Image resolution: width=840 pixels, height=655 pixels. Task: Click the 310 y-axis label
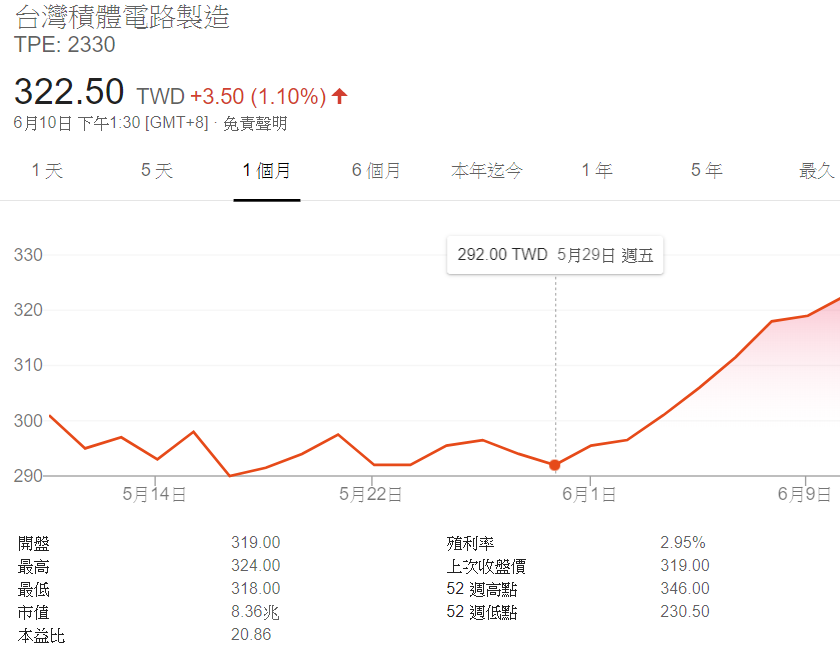click(x=28, y=365)
